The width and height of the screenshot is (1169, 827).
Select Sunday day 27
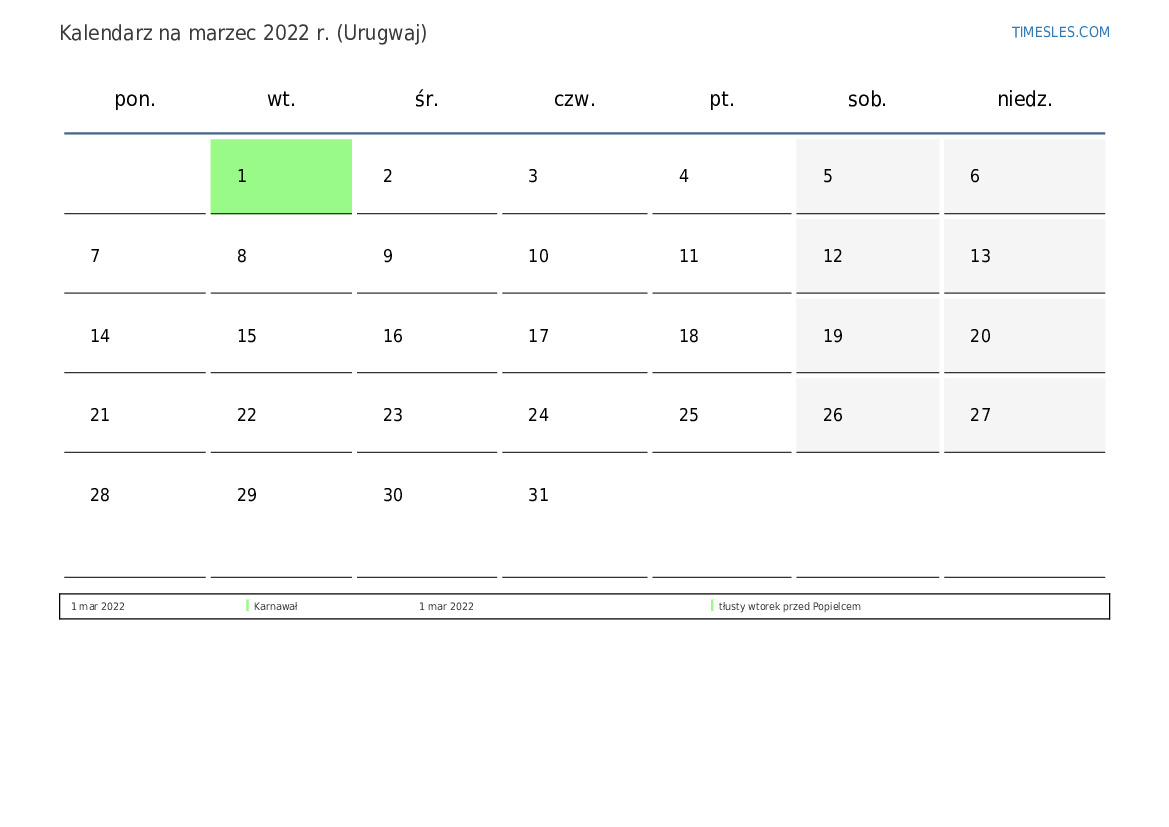[1024, 415]
